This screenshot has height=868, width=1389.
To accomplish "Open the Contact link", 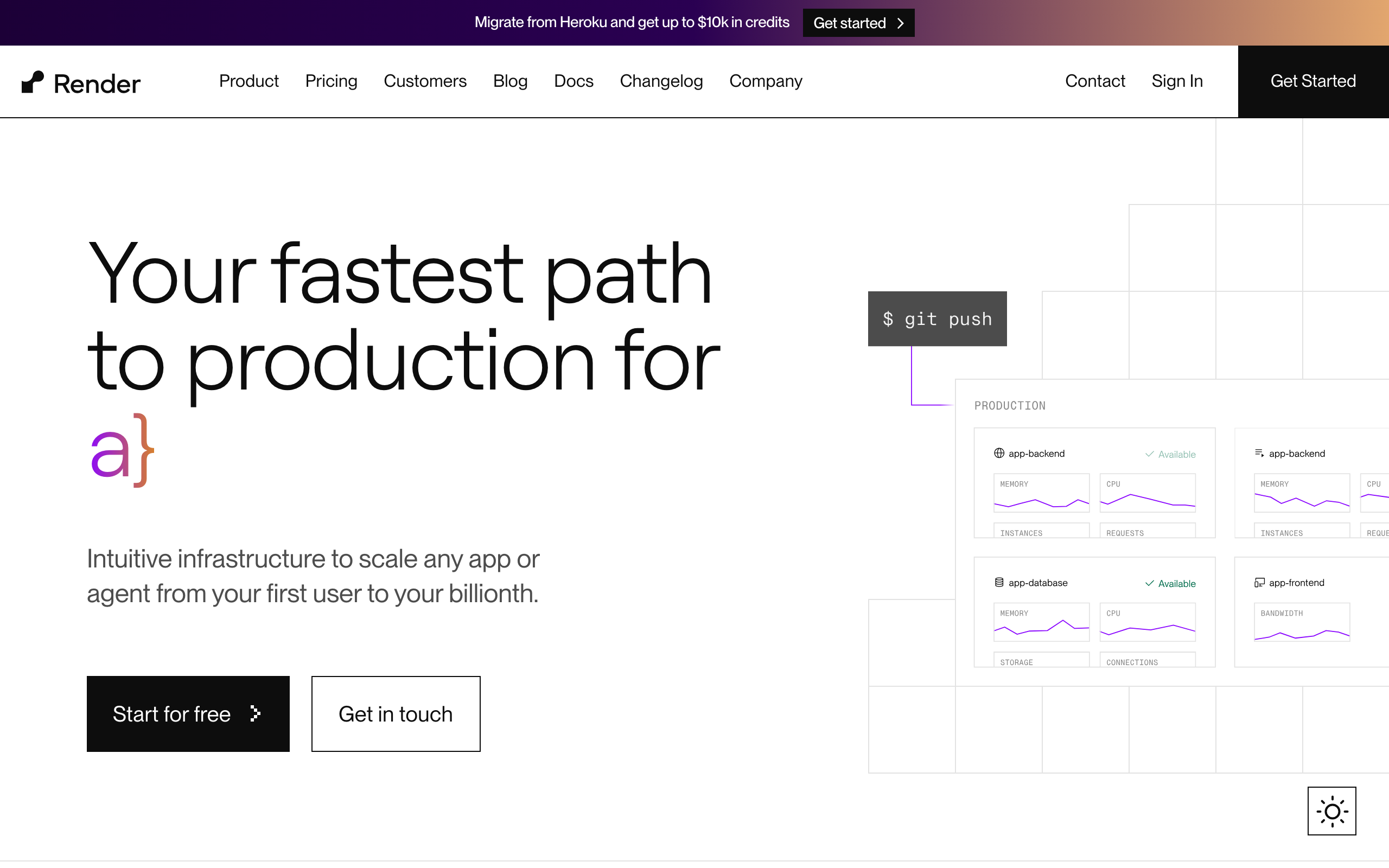I will coord(1094,81).
